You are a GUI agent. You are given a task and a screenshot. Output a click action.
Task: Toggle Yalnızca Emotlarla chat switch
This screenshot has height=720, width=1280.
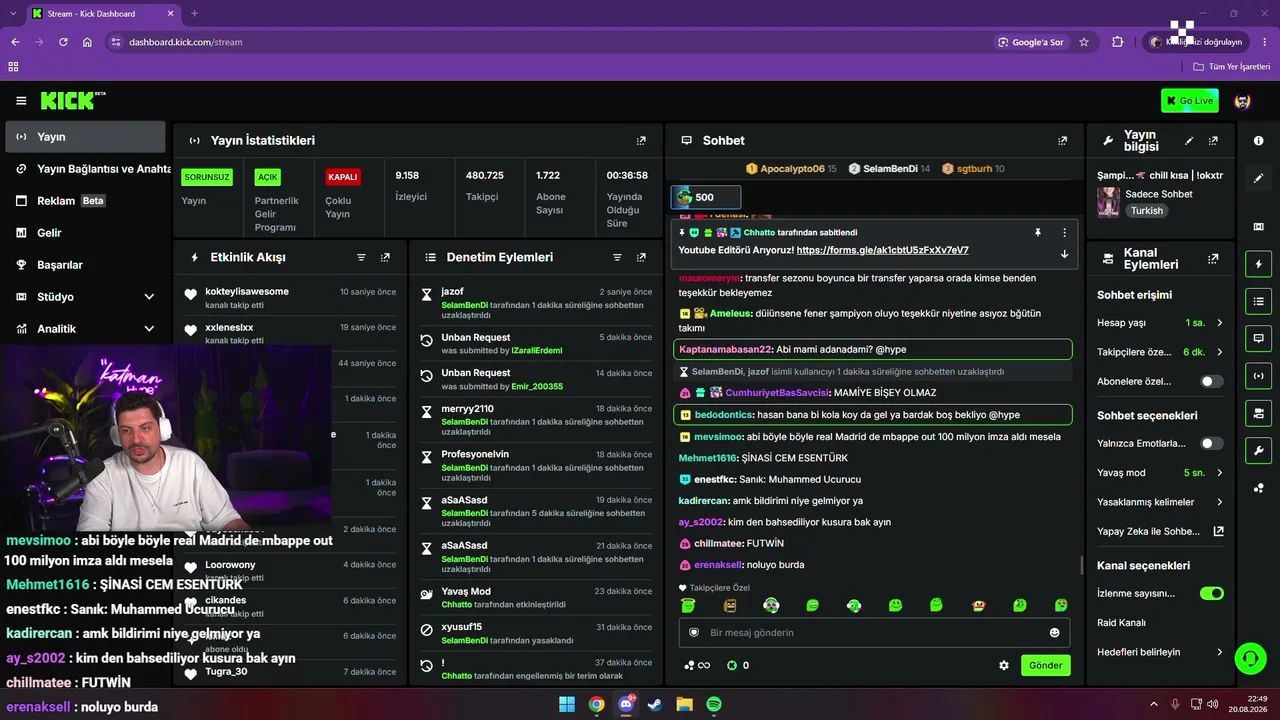click(x=1211, y=443)
